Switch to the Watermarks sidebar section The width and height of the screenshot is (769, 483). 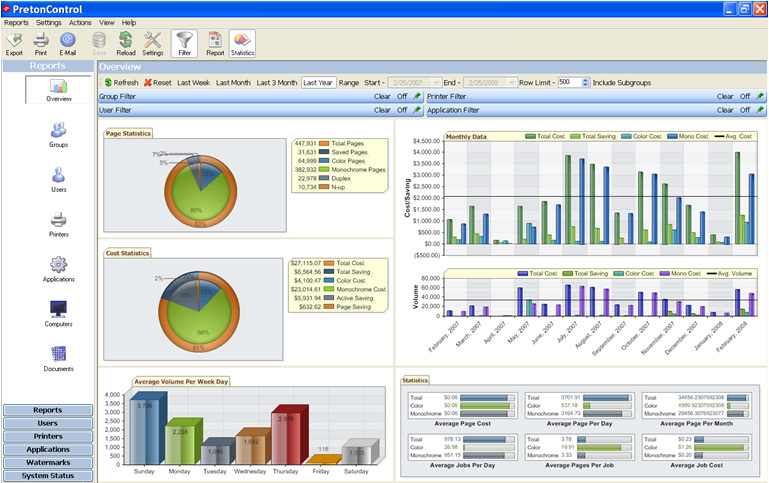pyautogui.click(x=48, y=462)
